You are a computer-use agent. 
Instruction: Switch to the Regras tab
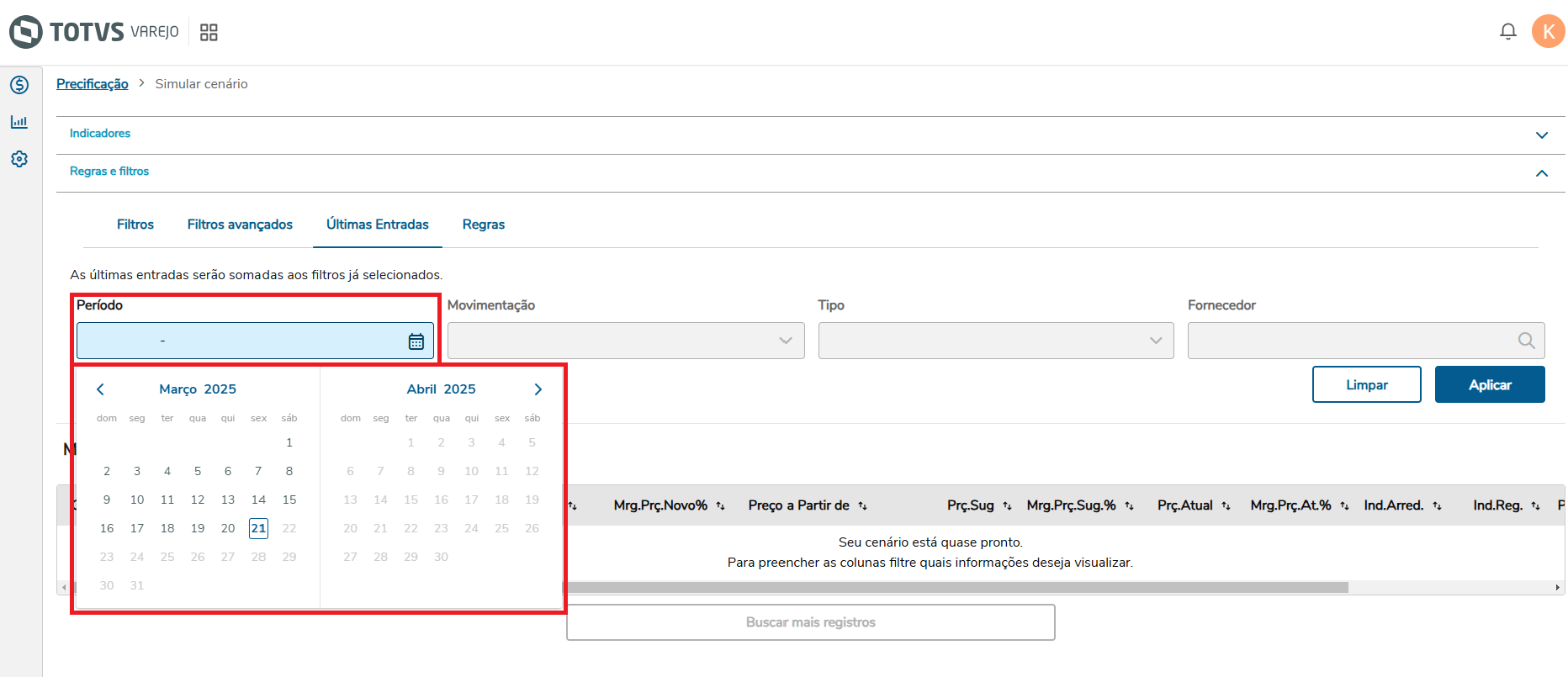[x=484, y=225]
